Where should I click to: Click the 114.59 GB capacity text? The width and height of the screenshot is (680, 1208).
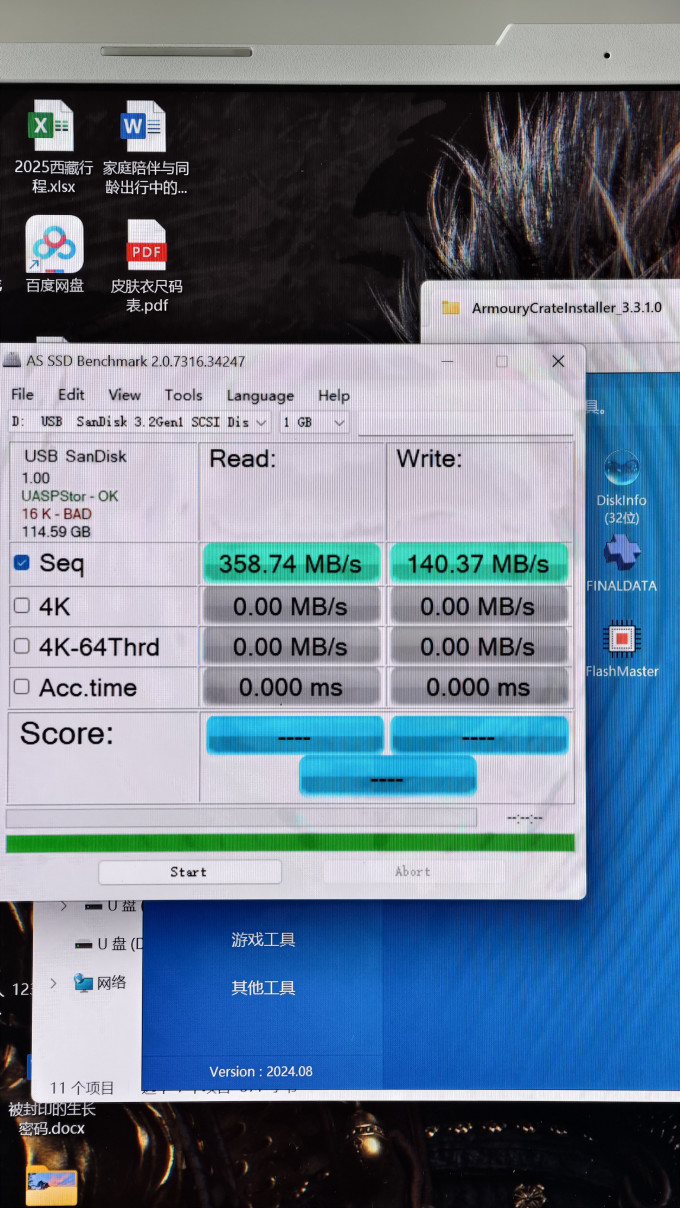[56, 532]
